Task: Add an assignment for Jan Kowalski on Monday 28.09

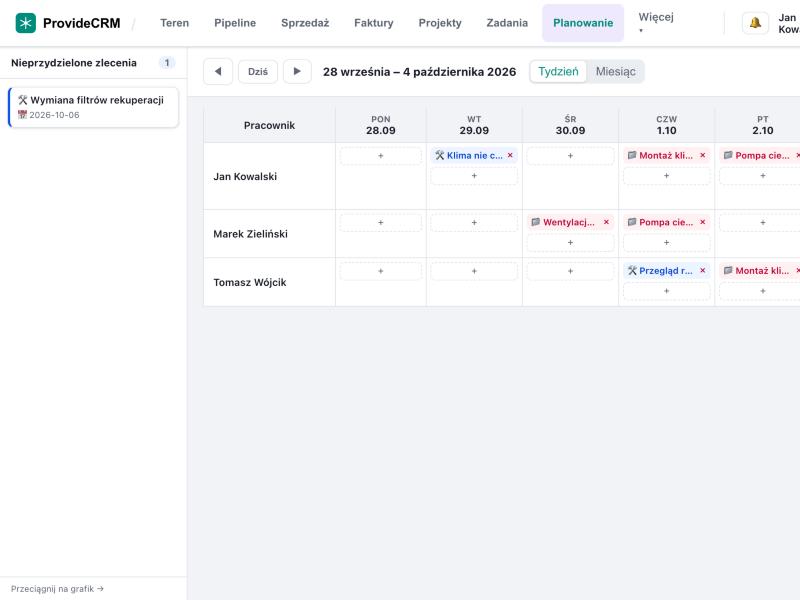Action: [381, 156]
